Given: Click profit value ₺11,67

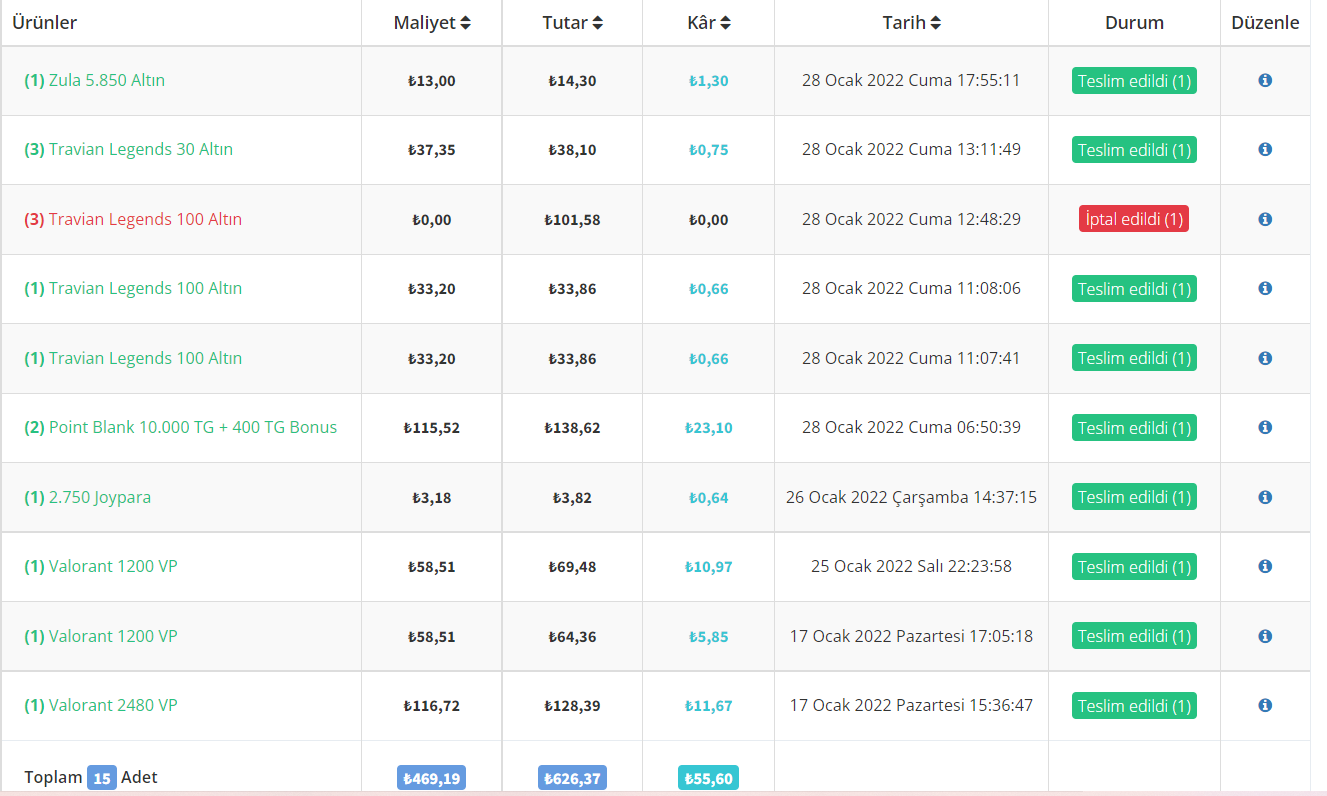Looking at the screenshot, I should (709, 706).
